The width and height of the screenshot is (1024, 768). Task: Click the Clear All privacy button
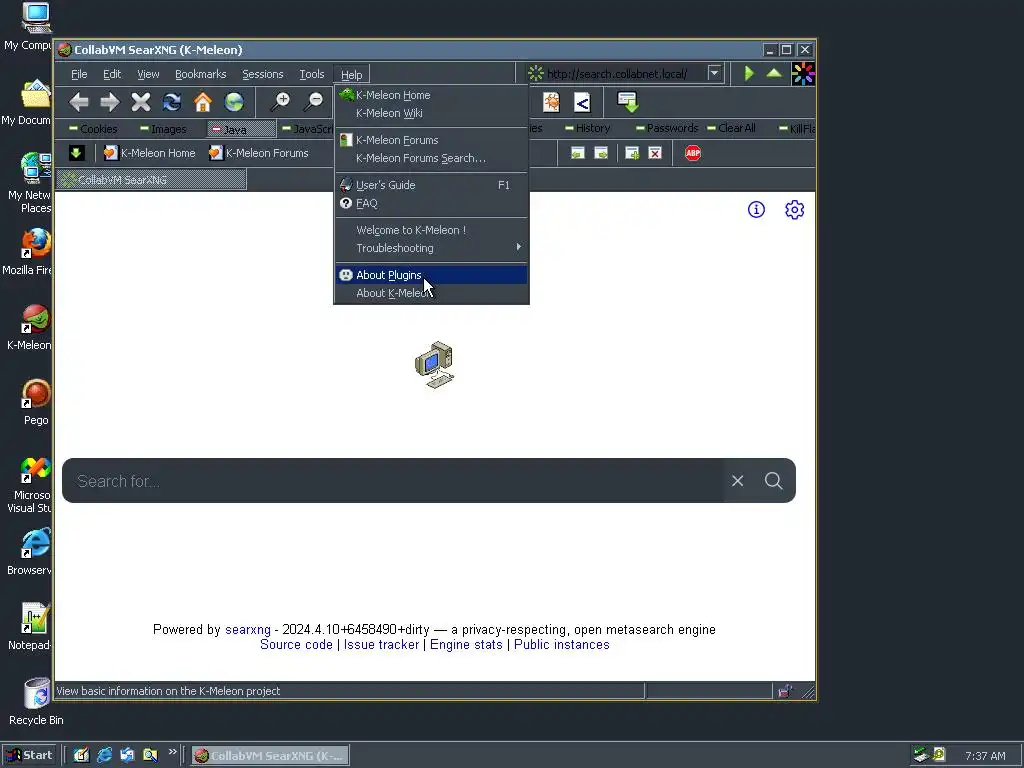pos(731,129)
